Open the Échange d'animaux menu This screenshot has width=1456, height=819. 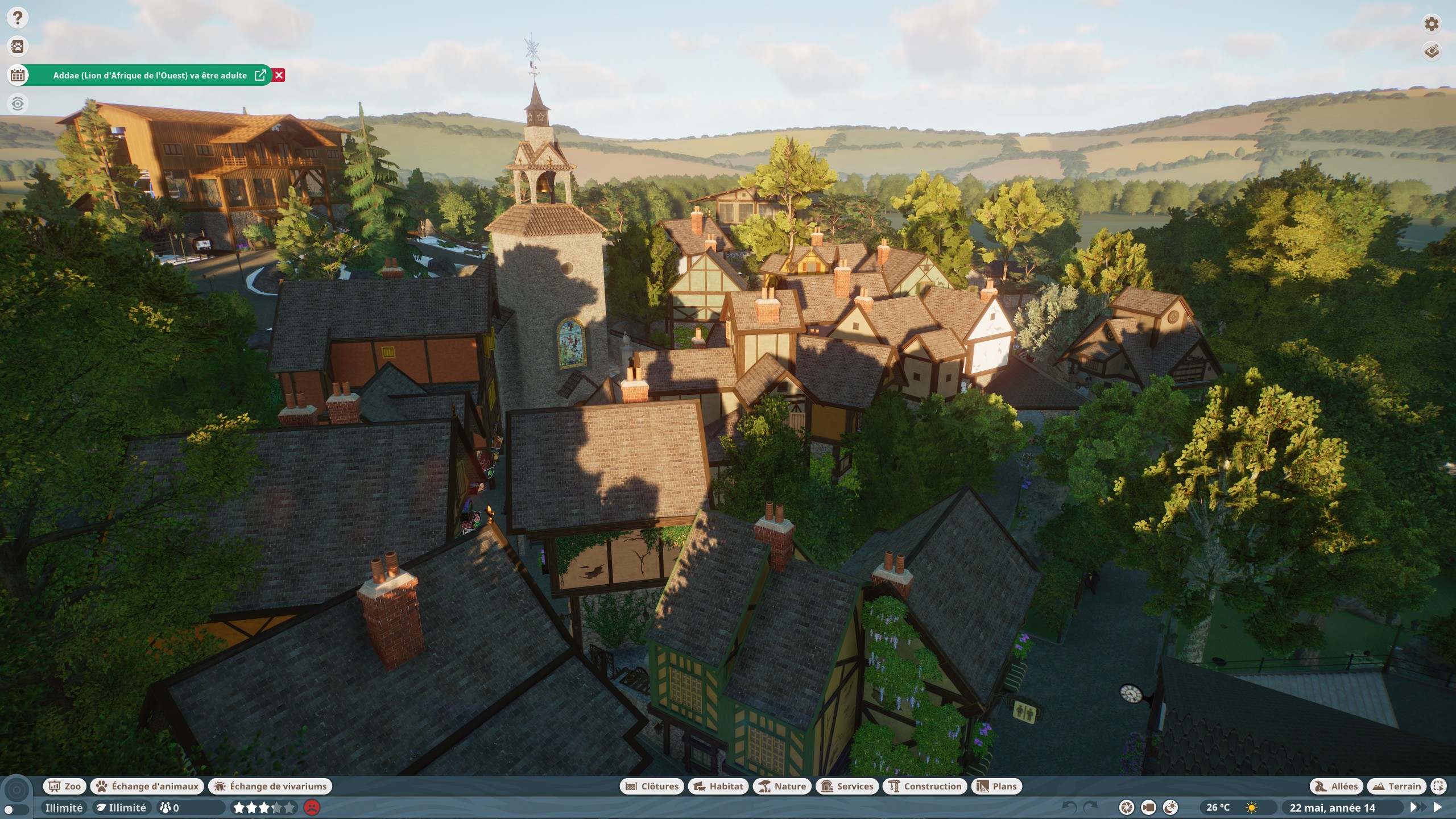147,786
